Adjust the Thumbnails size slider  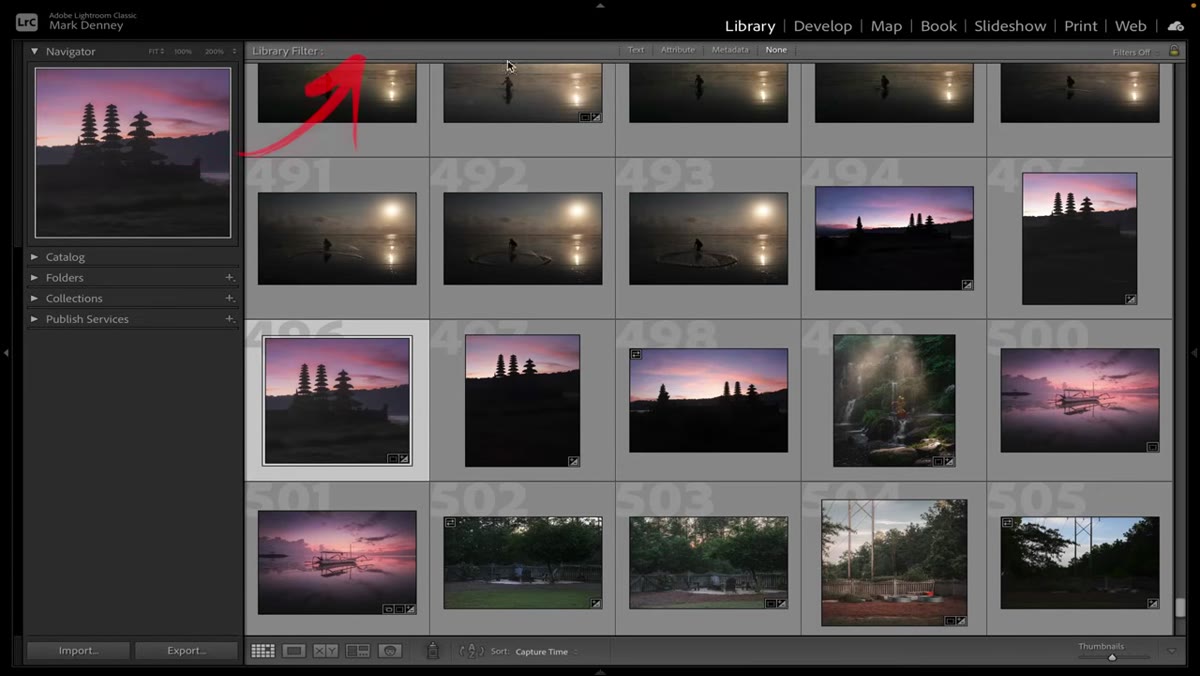point(1112,657)
